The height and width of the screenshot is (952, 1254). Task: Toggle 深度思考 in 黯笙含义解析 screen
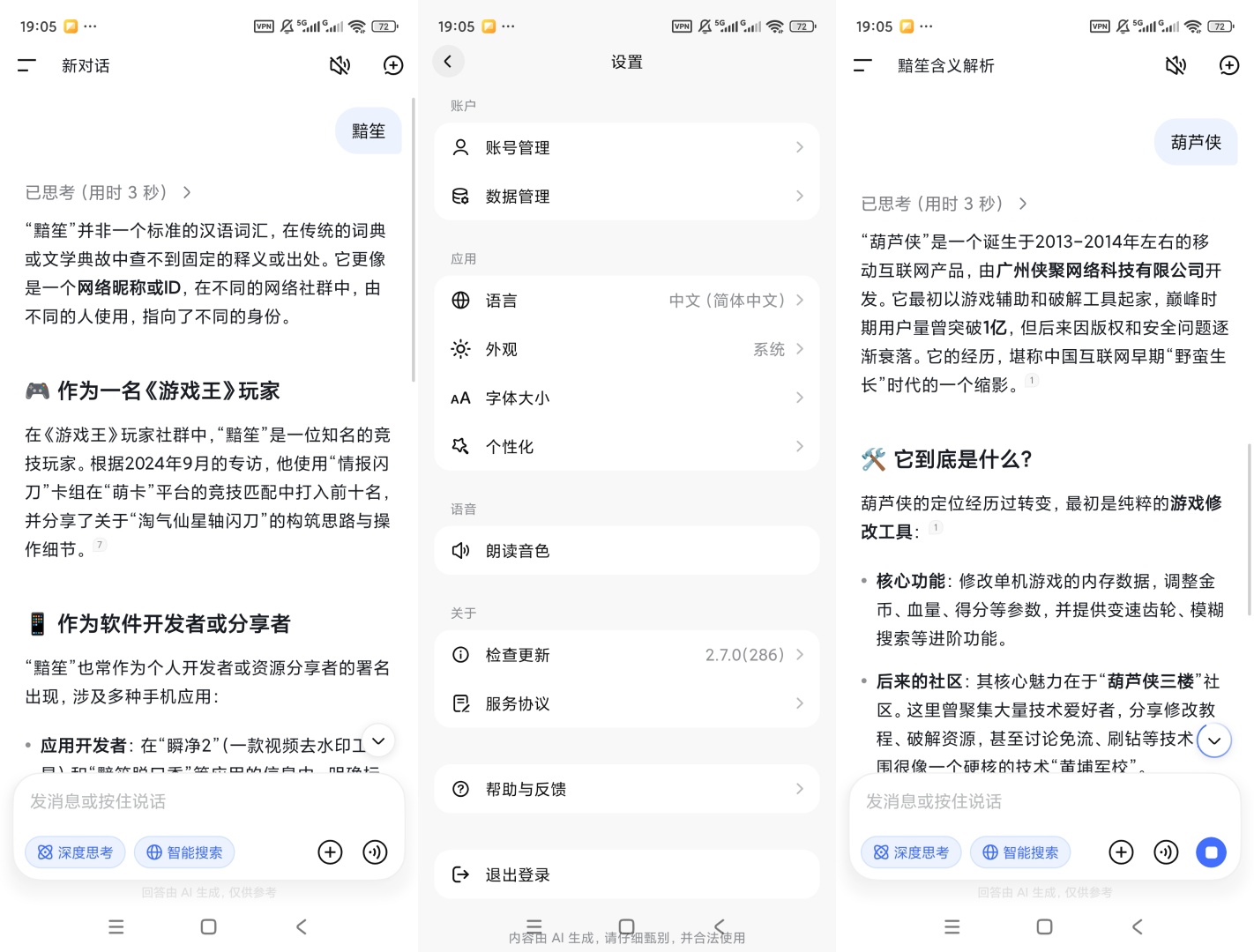click(911, 852)
